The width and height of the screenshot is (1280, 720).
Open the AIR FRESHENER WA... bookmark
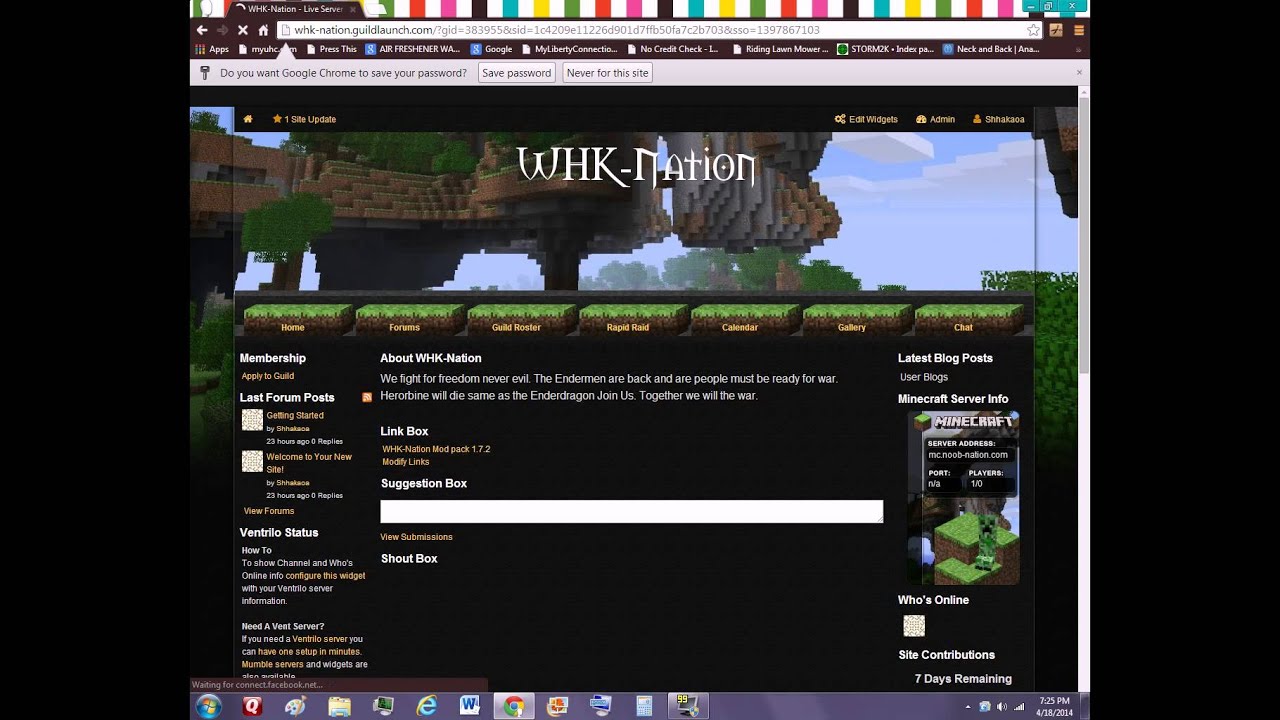pos(412,49)
